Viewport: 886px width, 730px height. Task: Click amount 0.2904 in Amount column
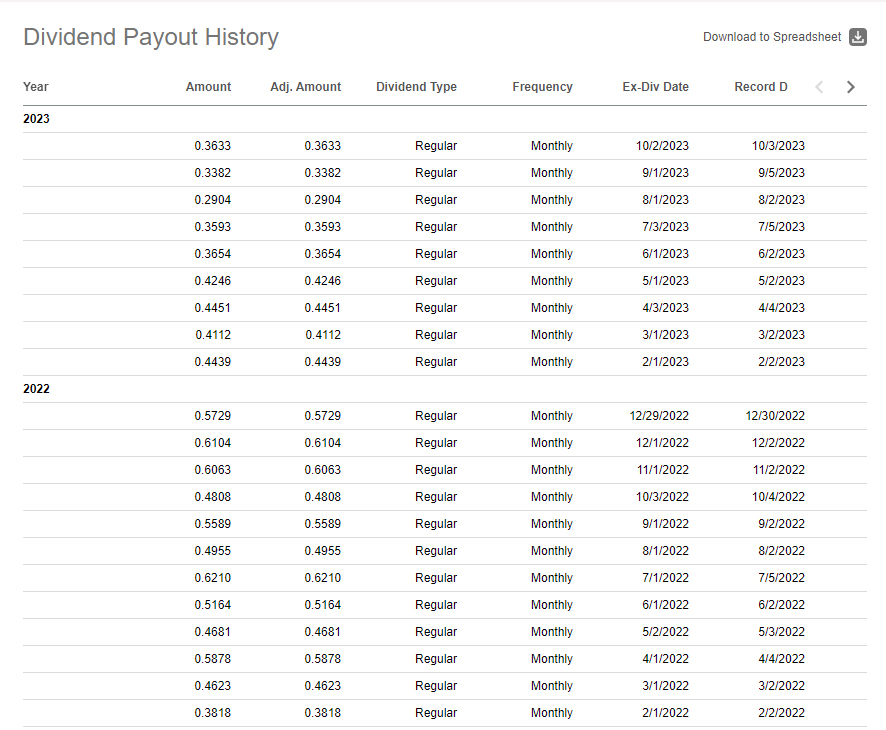[212, 200]
